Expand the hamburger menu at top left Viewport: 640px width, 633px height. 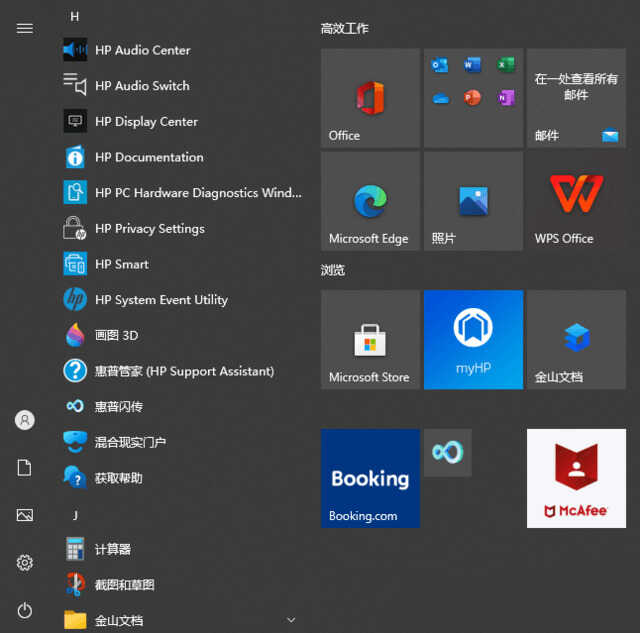[25, 29]
